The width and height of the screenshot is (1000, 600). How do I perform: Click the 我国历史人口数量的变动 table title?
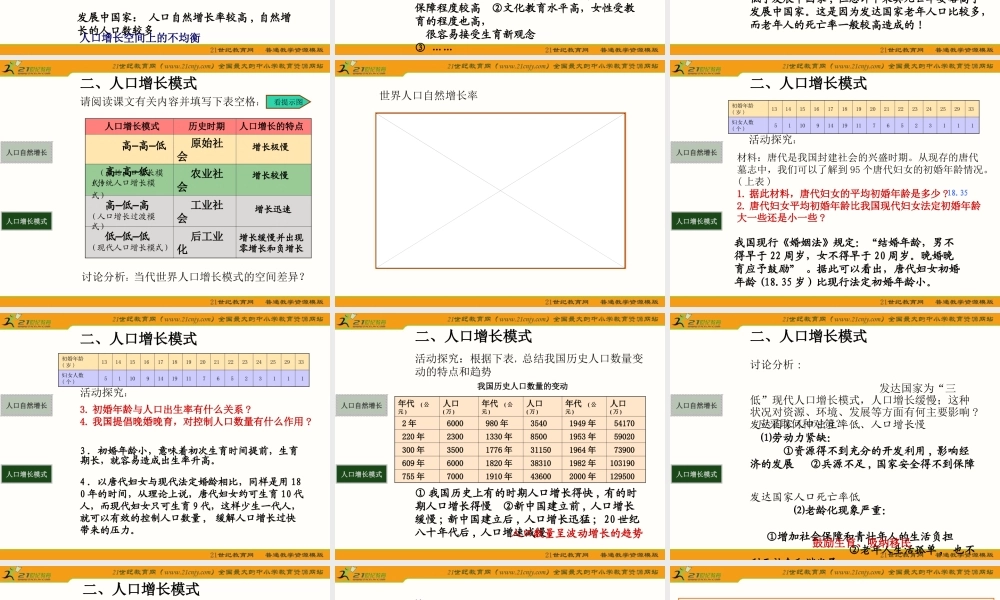point(522,386)
